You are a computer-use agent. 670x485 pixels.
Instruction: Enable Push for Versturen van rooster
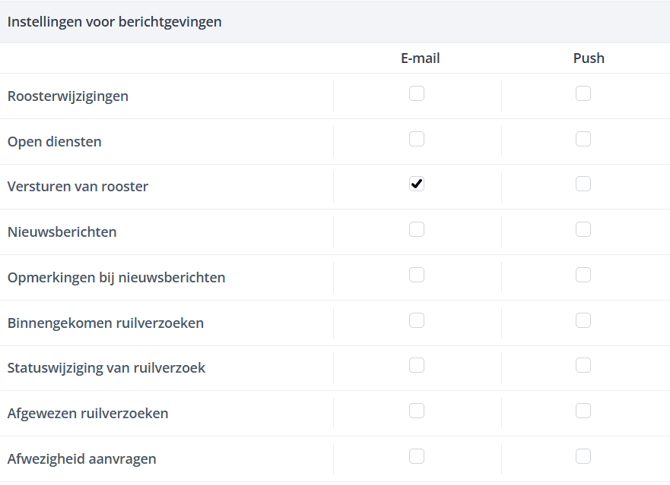[x=583, y=184]
